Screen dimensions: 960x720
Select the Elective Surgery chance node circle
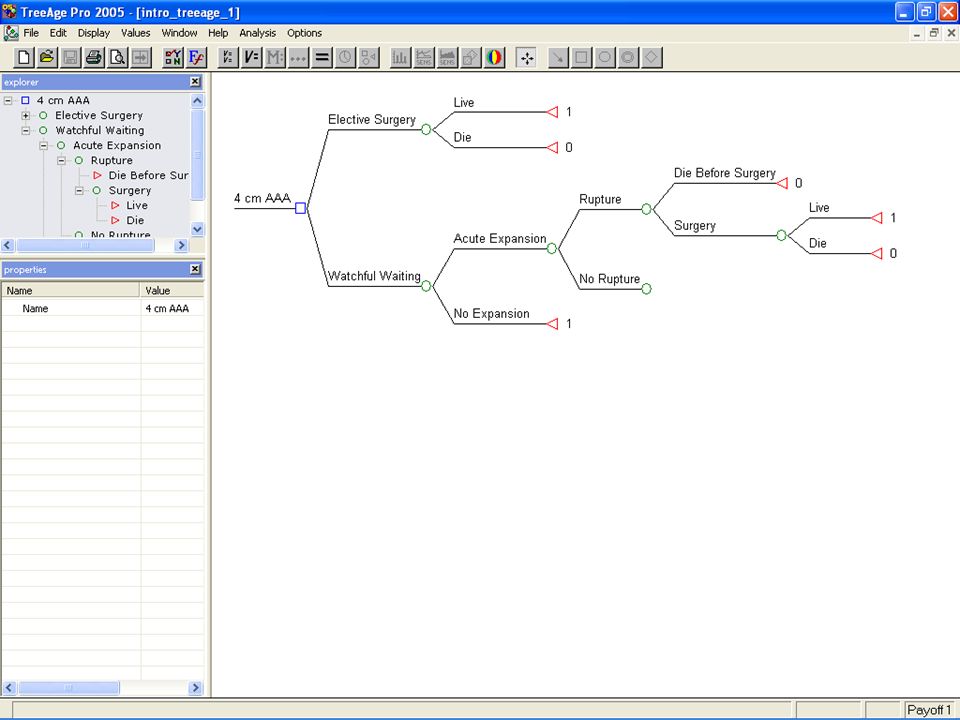426,129
